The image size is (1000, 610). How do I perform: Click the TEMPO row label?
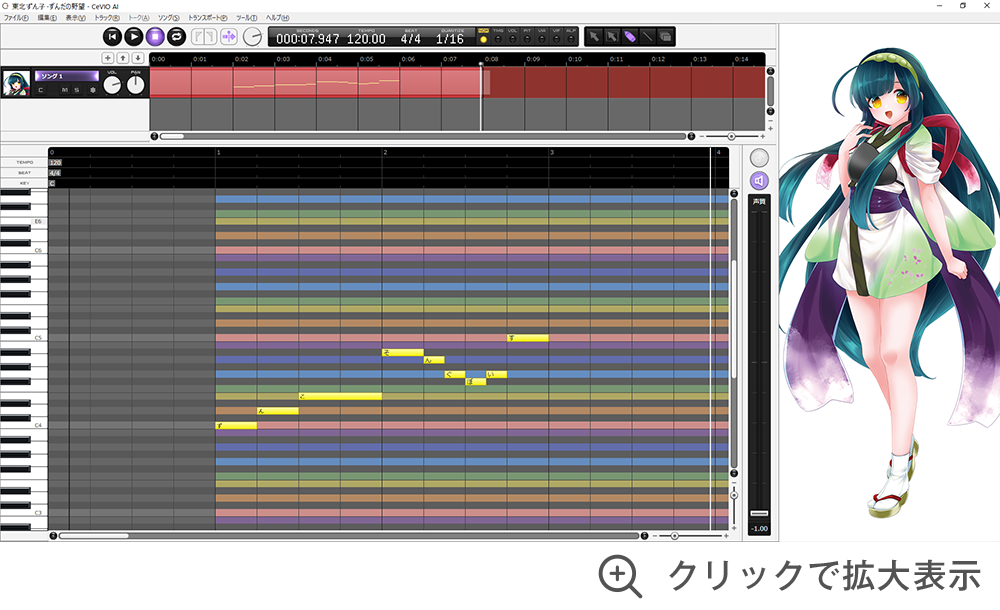[x=25, y=163]
